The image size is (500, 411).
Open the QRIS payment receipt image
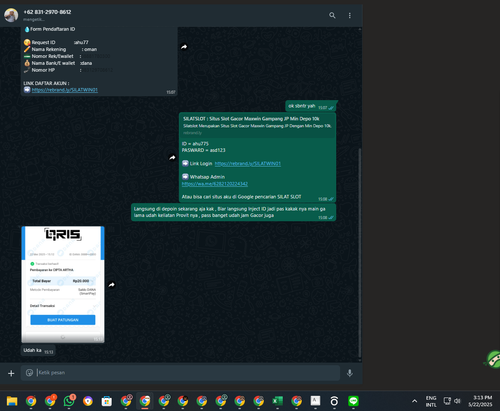[x=63, y=284]
